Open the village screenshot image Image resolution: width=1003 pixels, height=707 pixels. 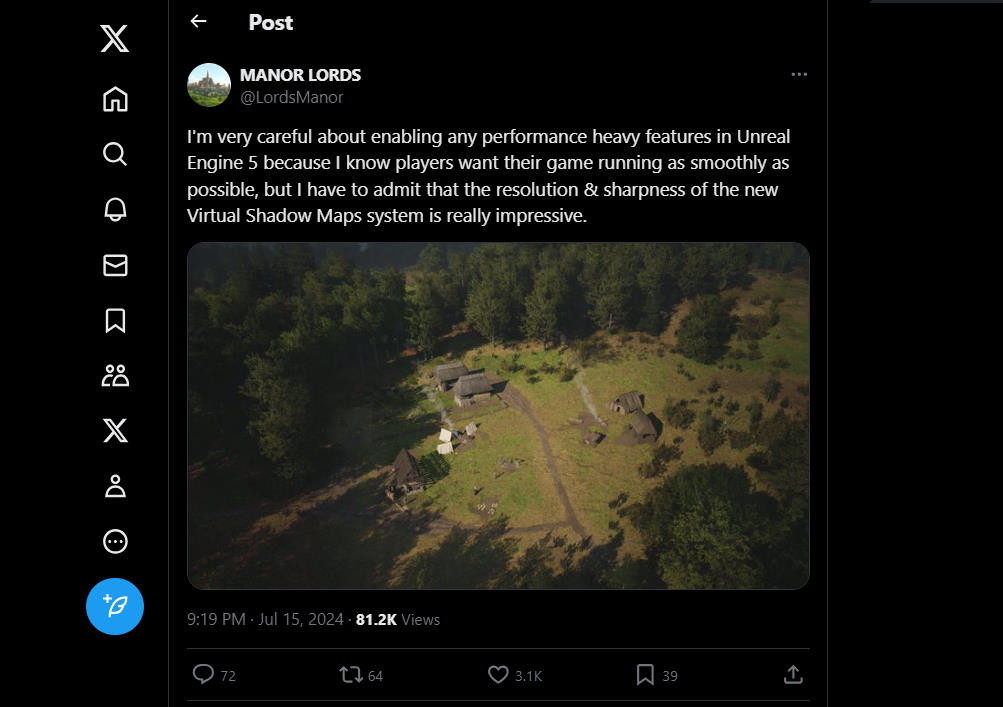coord(497,413)
